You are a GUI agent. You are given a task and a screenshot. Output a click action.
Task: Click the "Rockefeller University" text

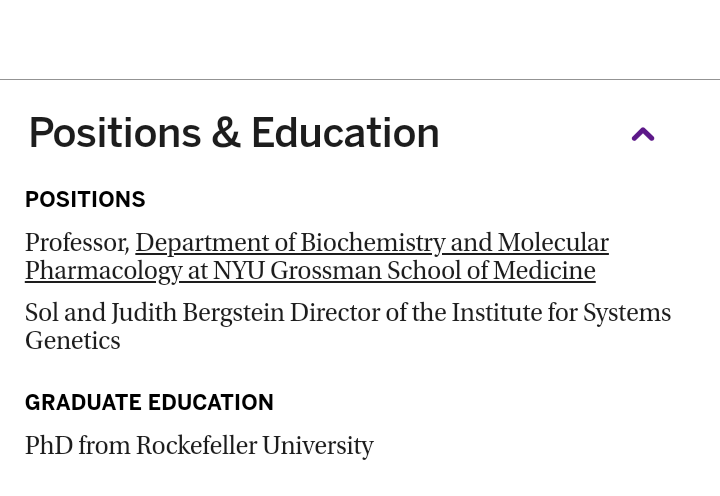tap(254, 446)
